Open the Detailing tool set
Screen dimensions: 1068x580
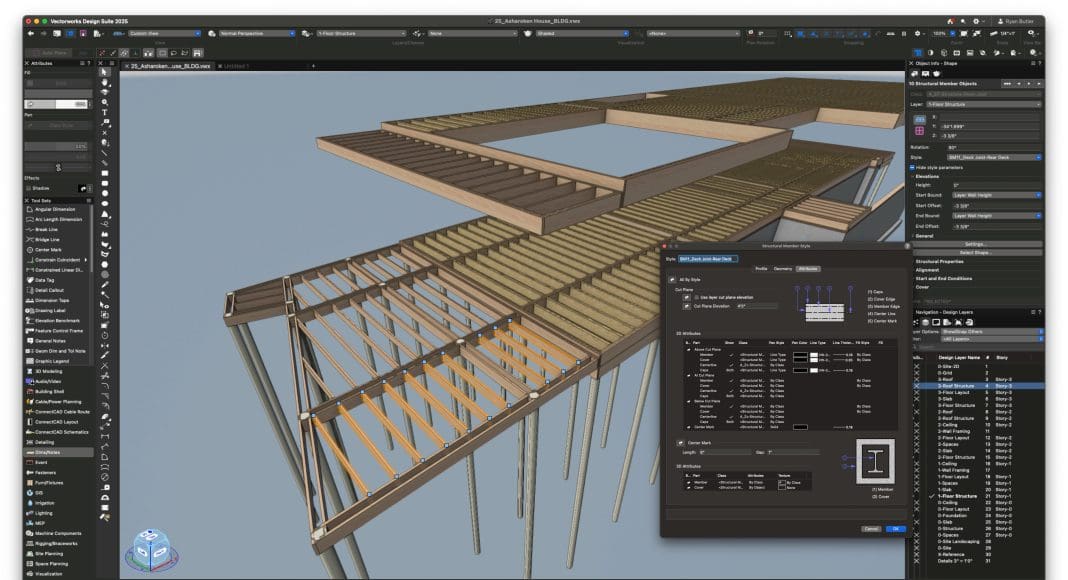45,441
